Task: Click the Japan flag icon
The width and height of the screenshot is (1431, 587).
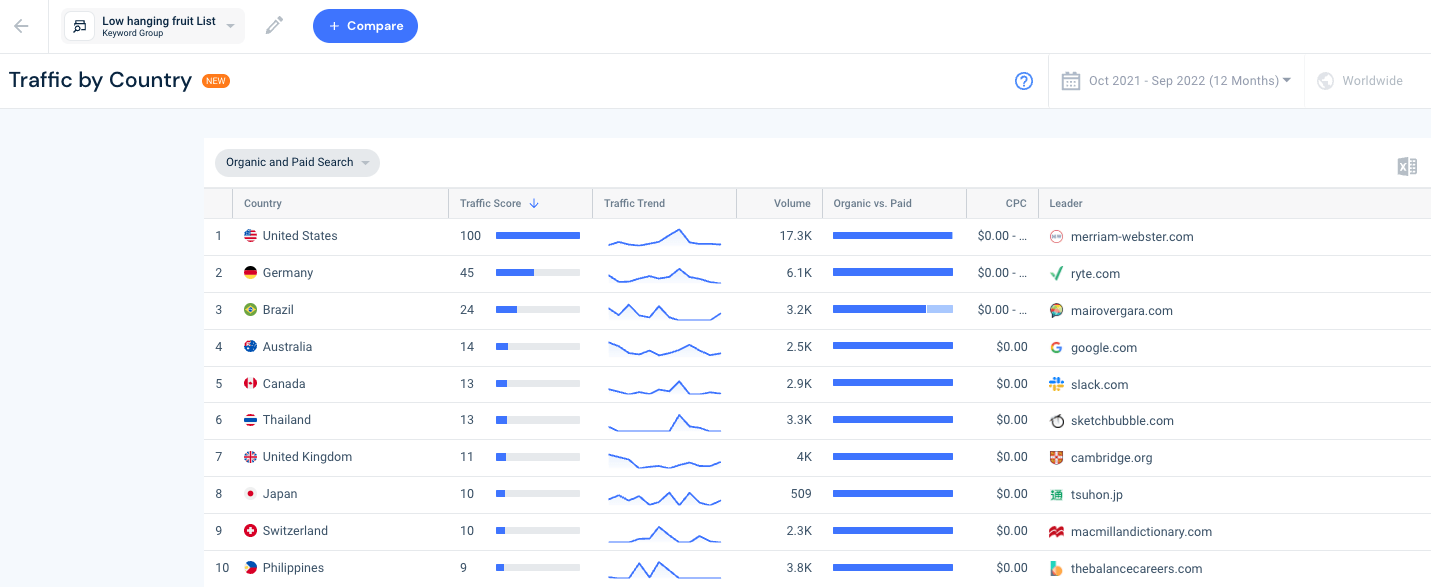Action: (251, 494)
